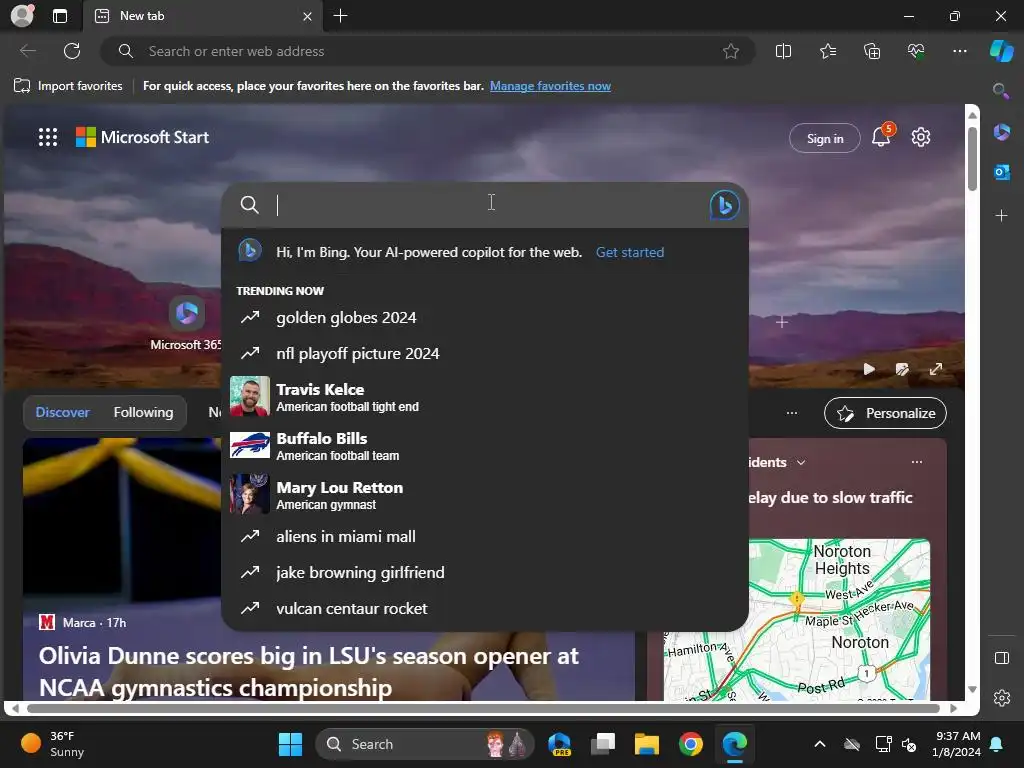Open weather widget 36°F Sunny
1024x768 pixels.
pyautogui.click(x=52, y=744)
